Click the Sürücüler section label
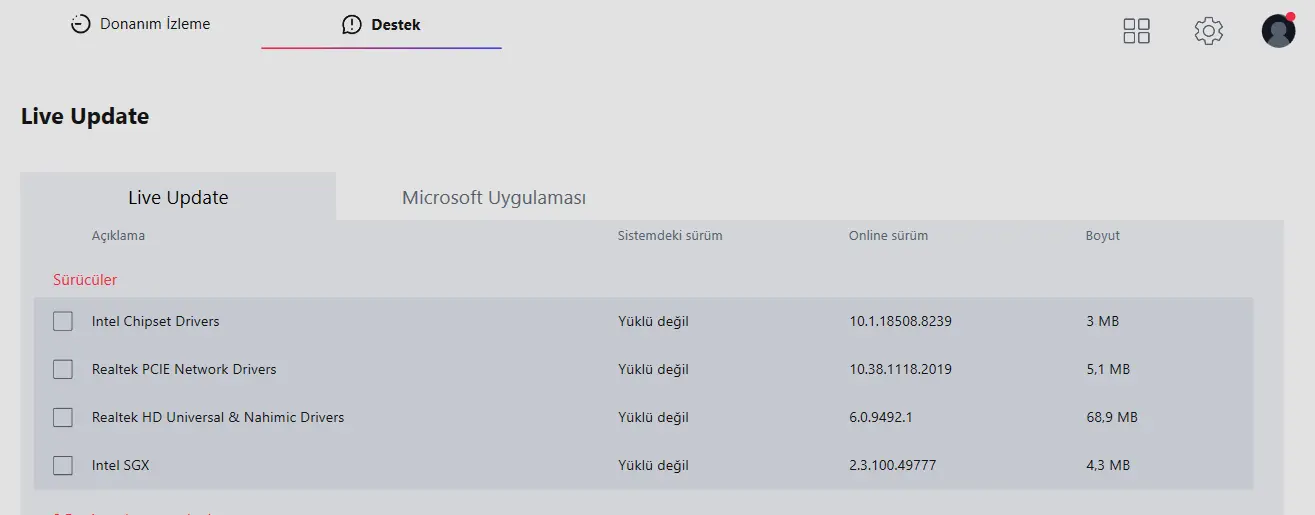1315x515 pixels. tap(85, 280)
